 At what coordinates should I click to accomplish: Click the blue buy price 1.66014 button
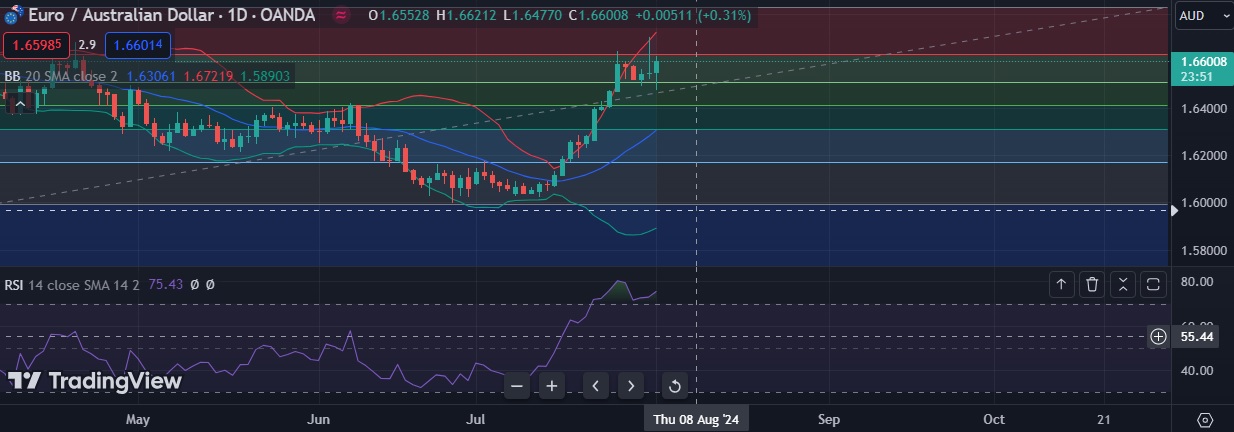139,45
